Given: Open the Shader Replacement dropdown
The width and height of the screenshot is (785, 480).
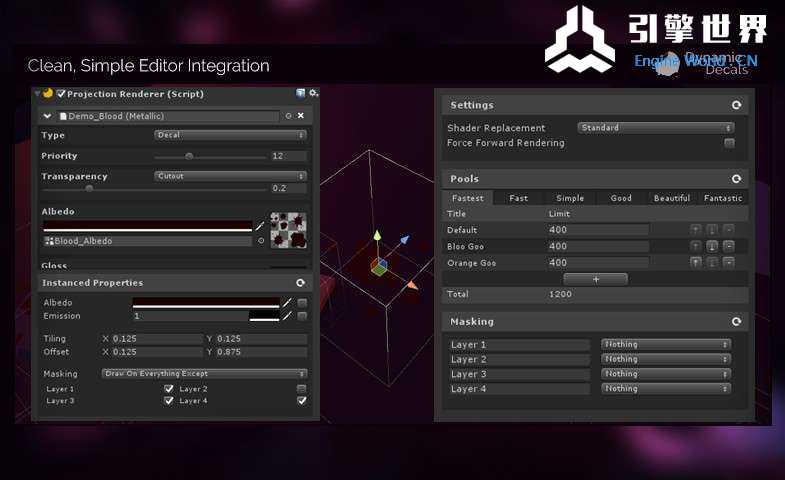Looking at the screenshot, I should (x=656, y=128).
